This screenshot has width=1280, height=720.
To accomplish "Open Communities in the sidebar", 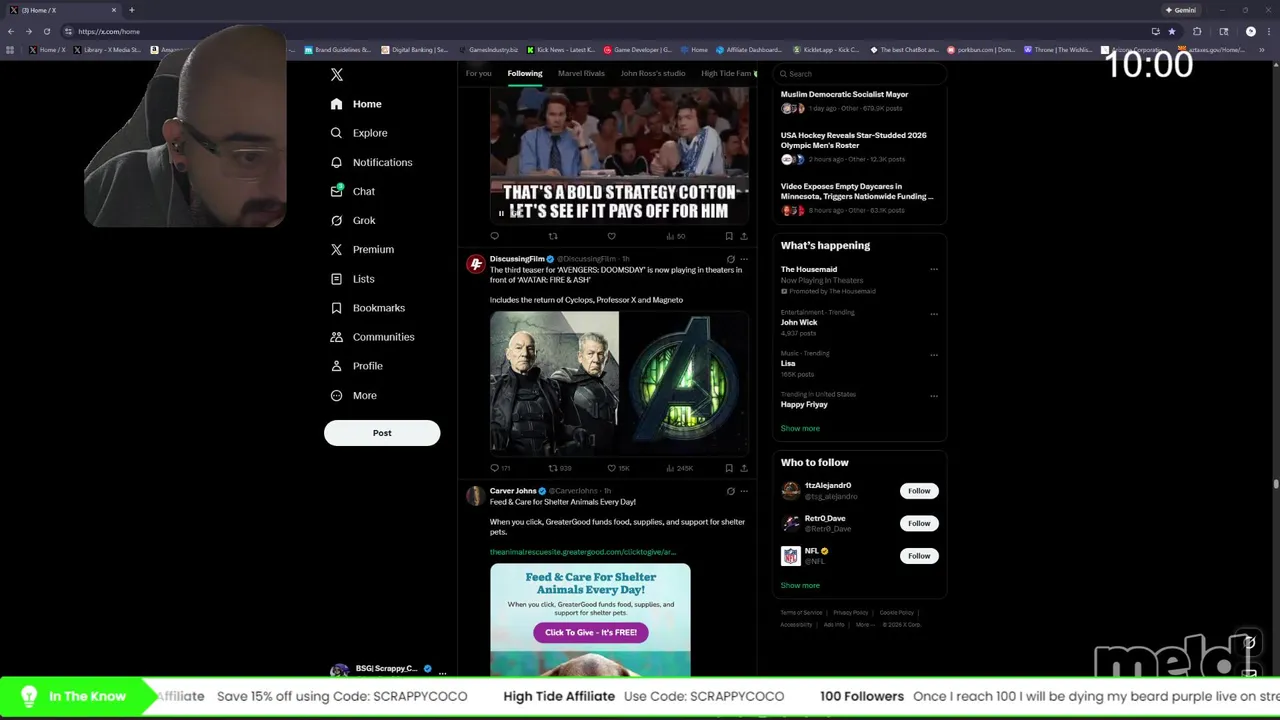I will [372, 337].
